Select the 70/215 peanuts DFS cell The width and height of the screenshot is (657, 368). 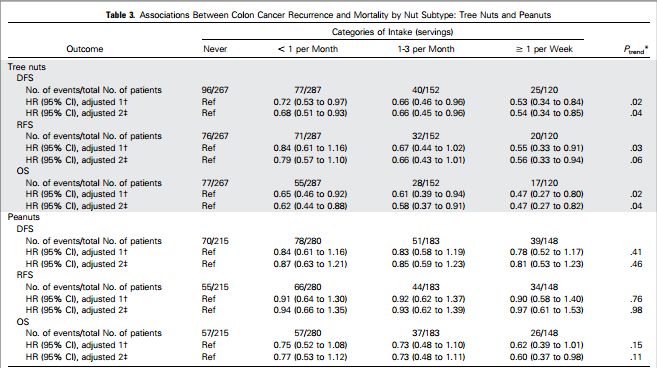click(x=215, y=241)
